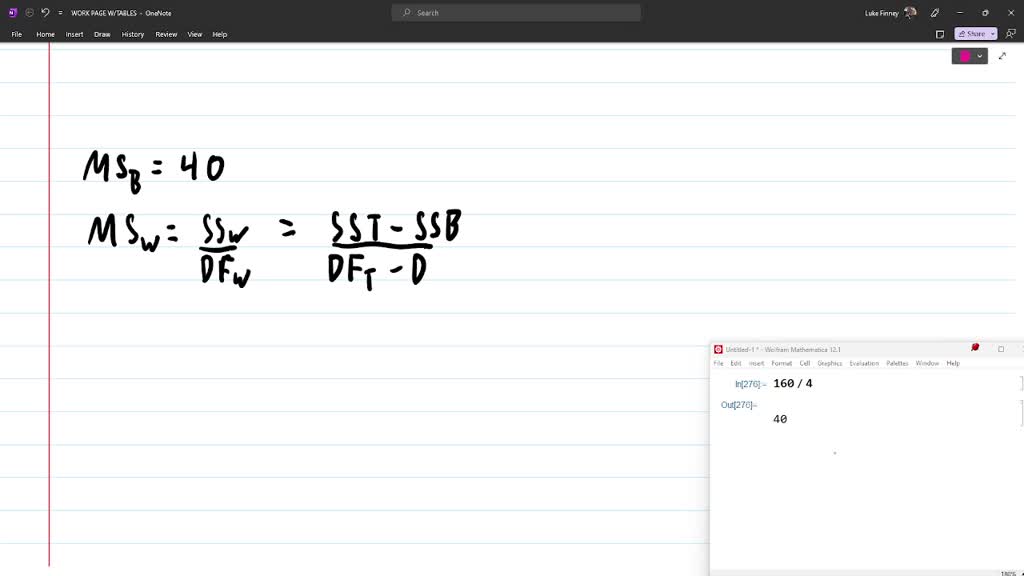Toggle the sync status icon in title bar
Image resolution: width=1024 pixels, height=576 pixels.
(29, 12)
